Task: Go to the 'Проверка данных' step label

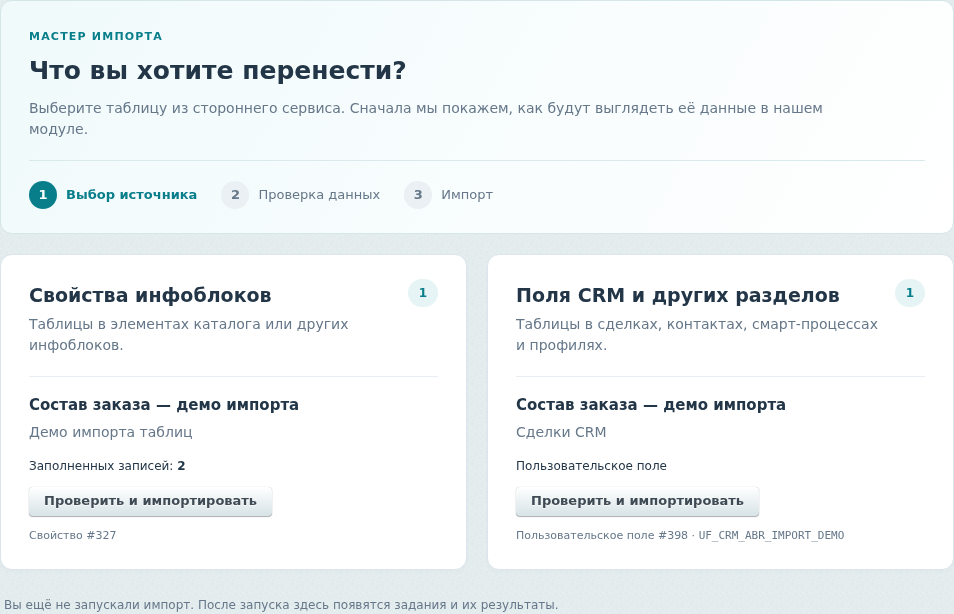Action: click(x=319, y=195)
